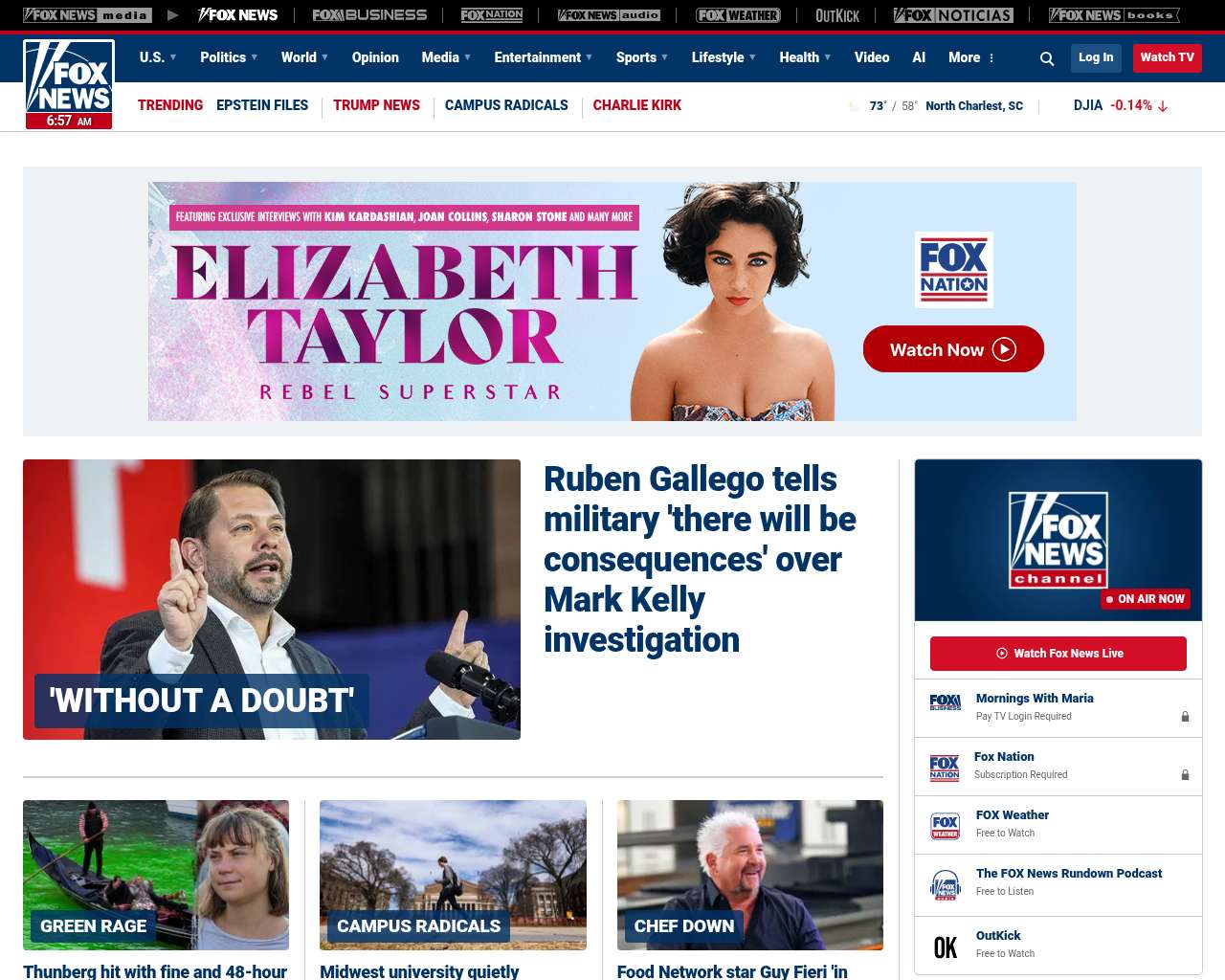Viewport: 1225px width, 980px height.
Task: Open the More menu with dots
Action: [x=971, y=57]
